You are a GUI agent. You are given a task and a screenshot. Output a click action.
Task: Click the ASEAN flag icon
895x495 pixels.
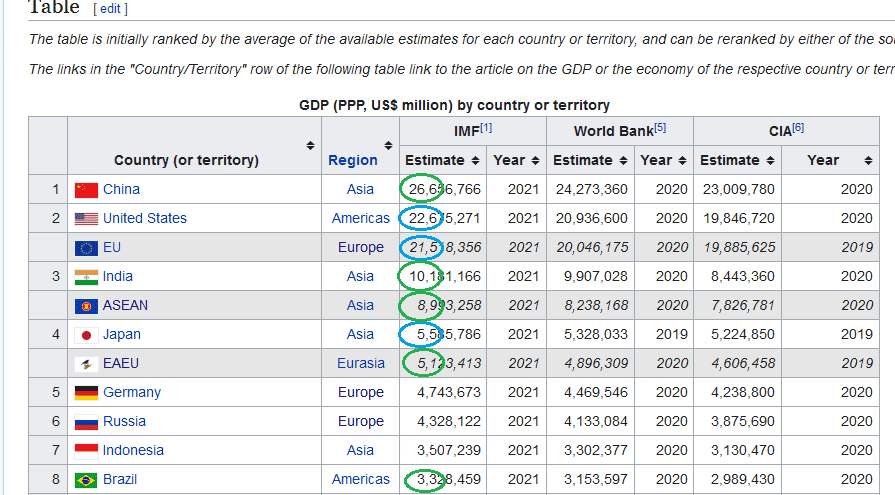86,306
